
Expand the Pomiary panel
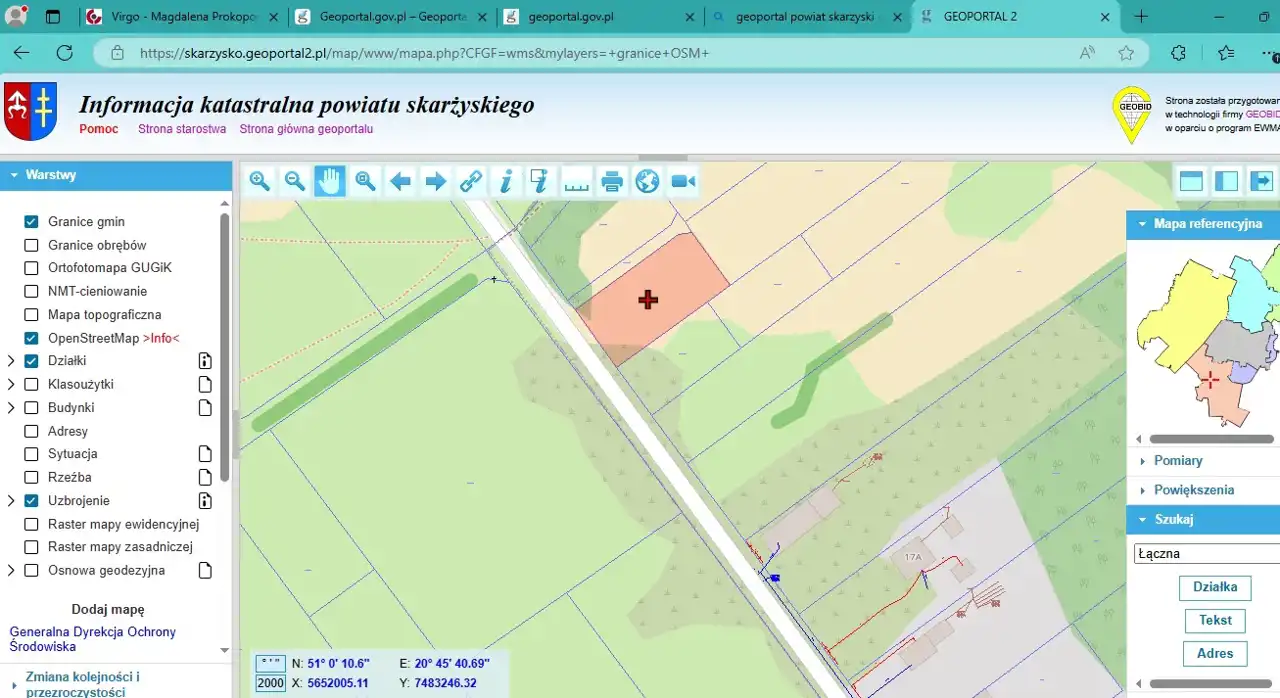pos(1178,461)
